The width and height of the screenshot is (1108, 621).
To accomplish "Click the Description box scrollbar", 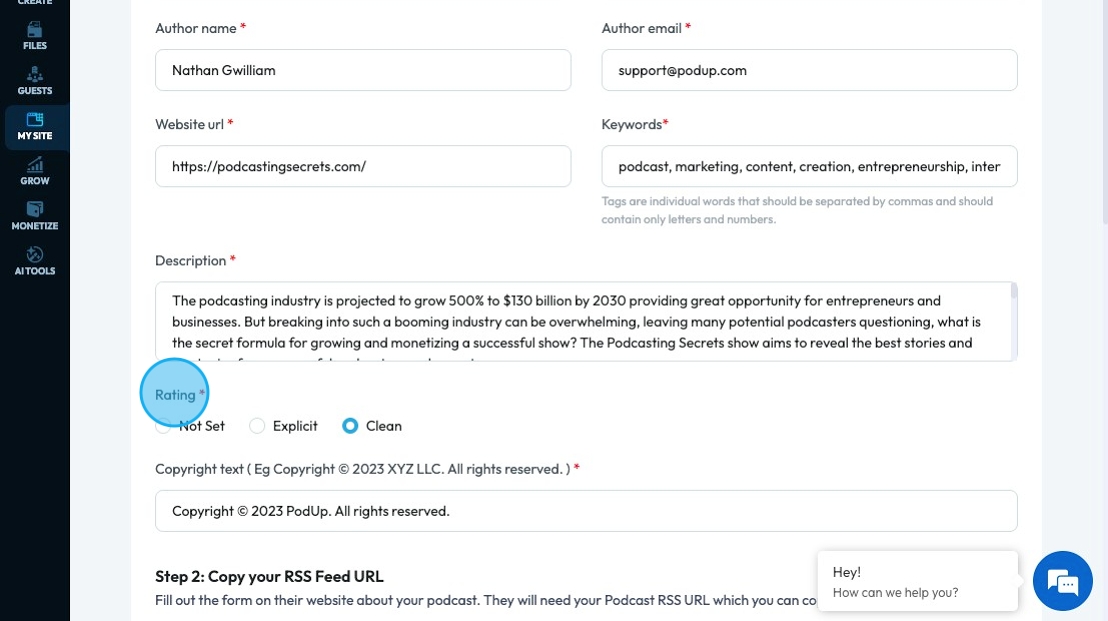I will [x=1014, y=292].
